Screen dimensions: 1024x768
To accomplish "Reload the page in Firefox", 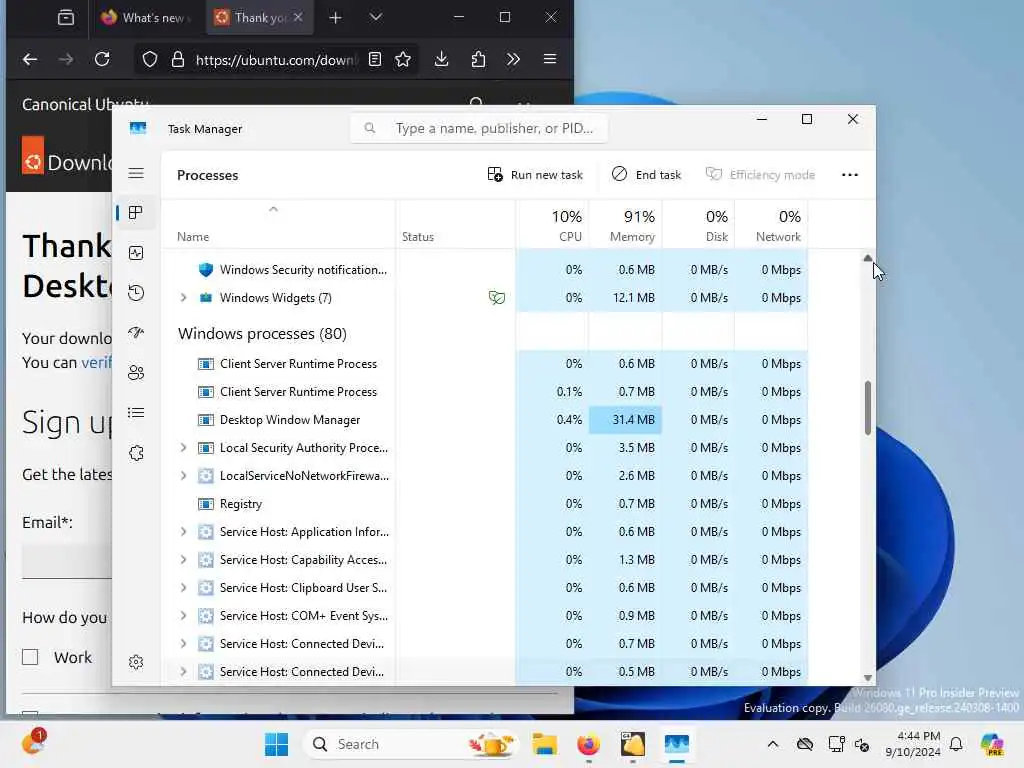I will [102, 59].
